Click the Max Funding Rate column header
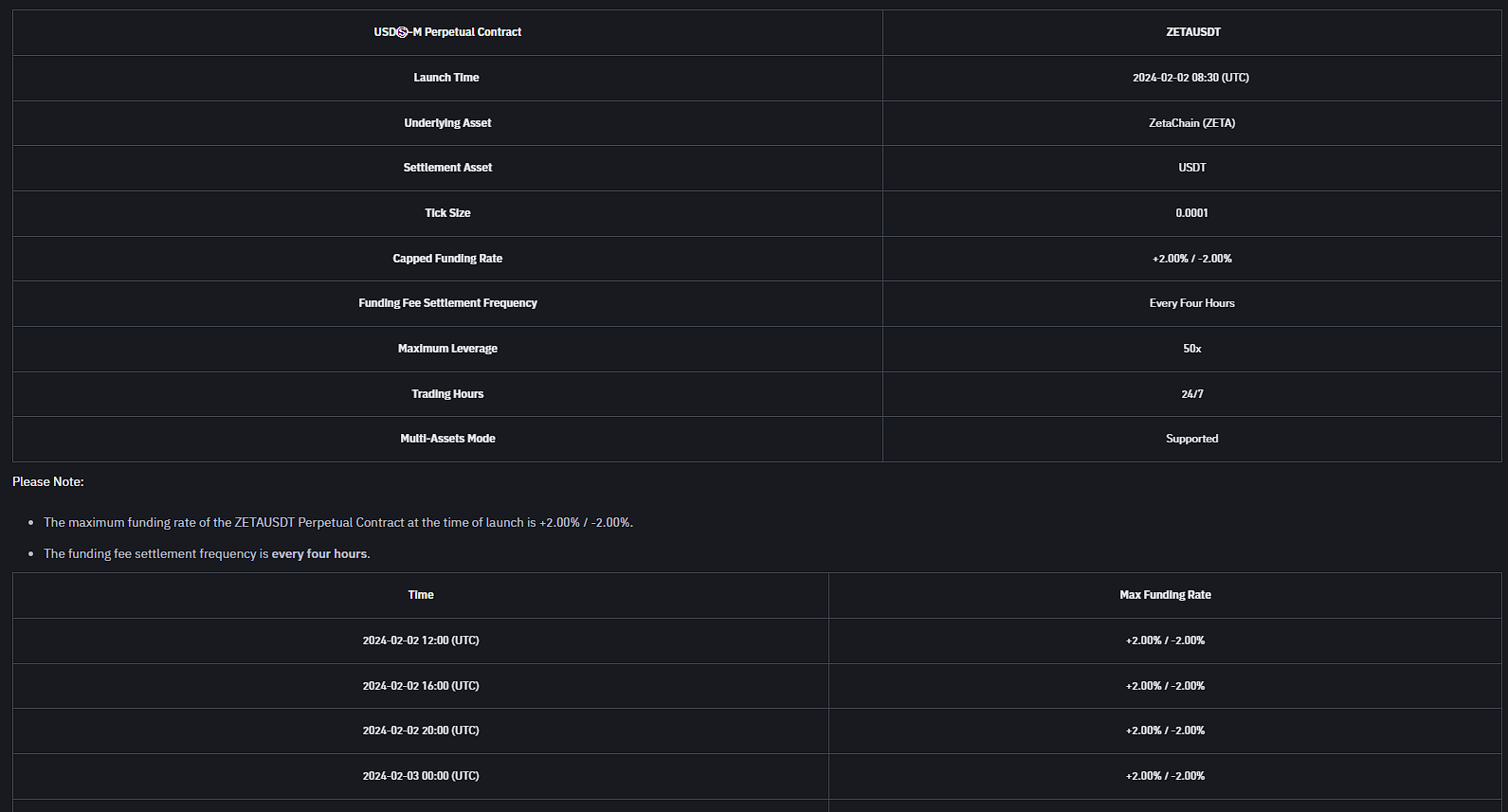 click(1165, 595)
